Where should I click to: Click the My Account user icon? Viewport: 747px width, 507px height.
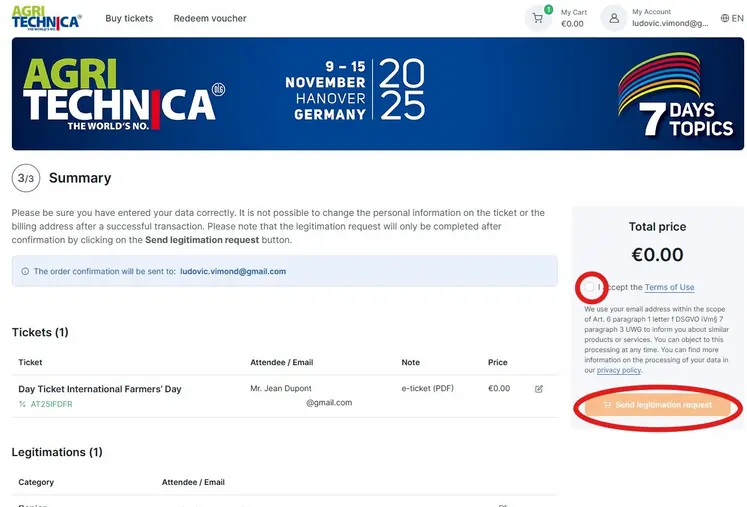(x=614, y=18)
